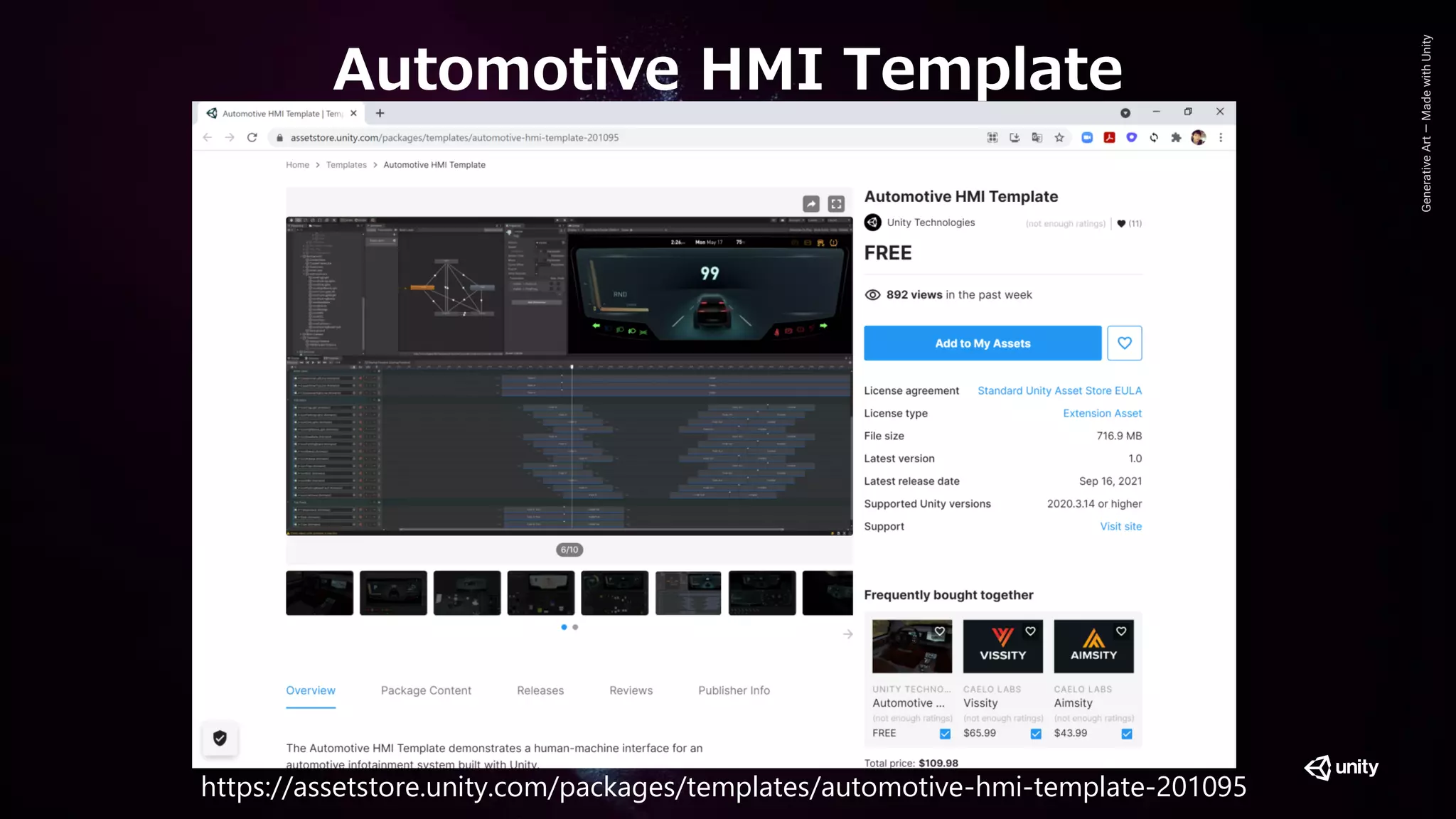Click the second thumbnail page dot
The height and width of the screenshot is (819, 1456).
575,627
